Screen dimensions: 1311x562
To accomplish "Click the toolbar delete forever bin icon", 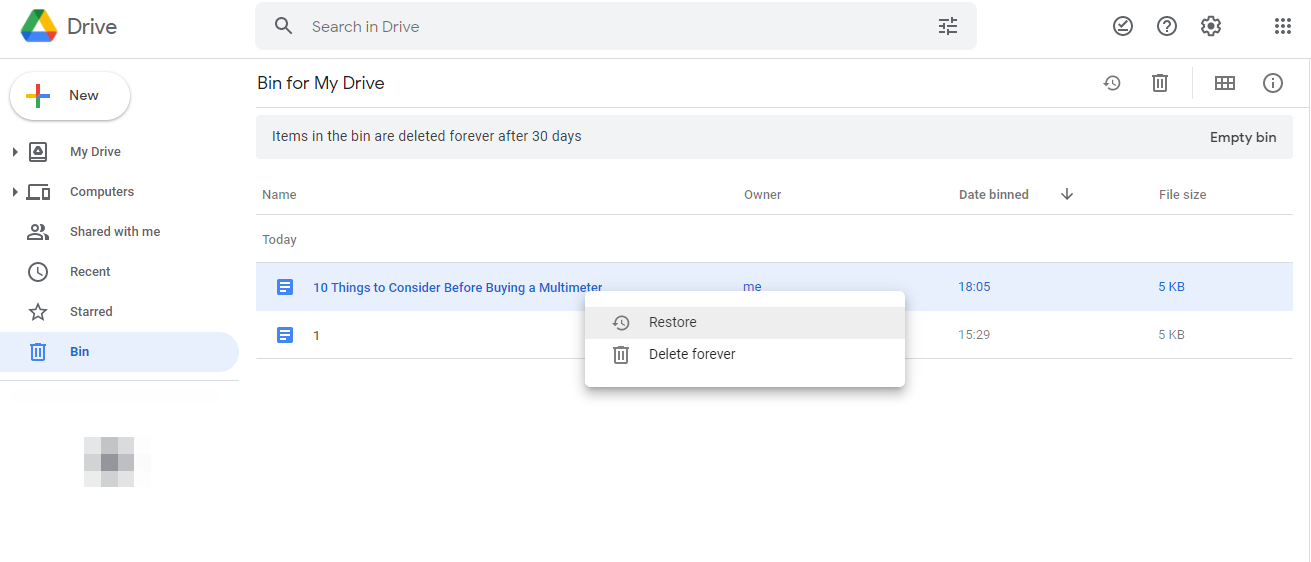I will [x=1160, y=84].
